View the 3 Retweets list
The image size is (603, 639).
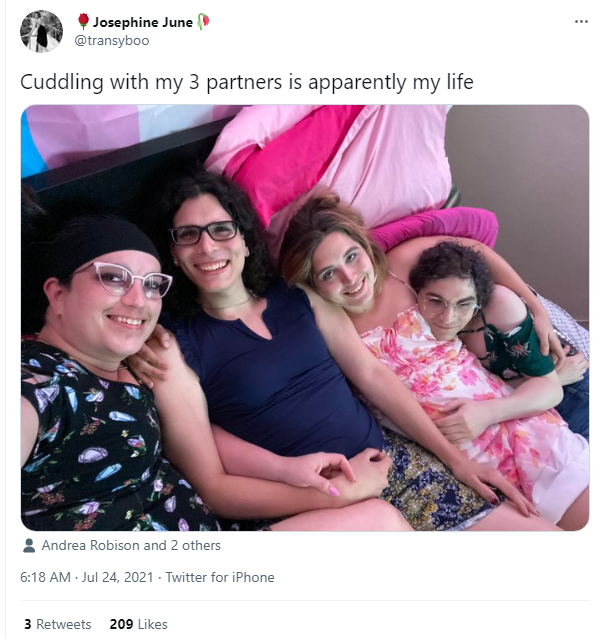point(57,624)
